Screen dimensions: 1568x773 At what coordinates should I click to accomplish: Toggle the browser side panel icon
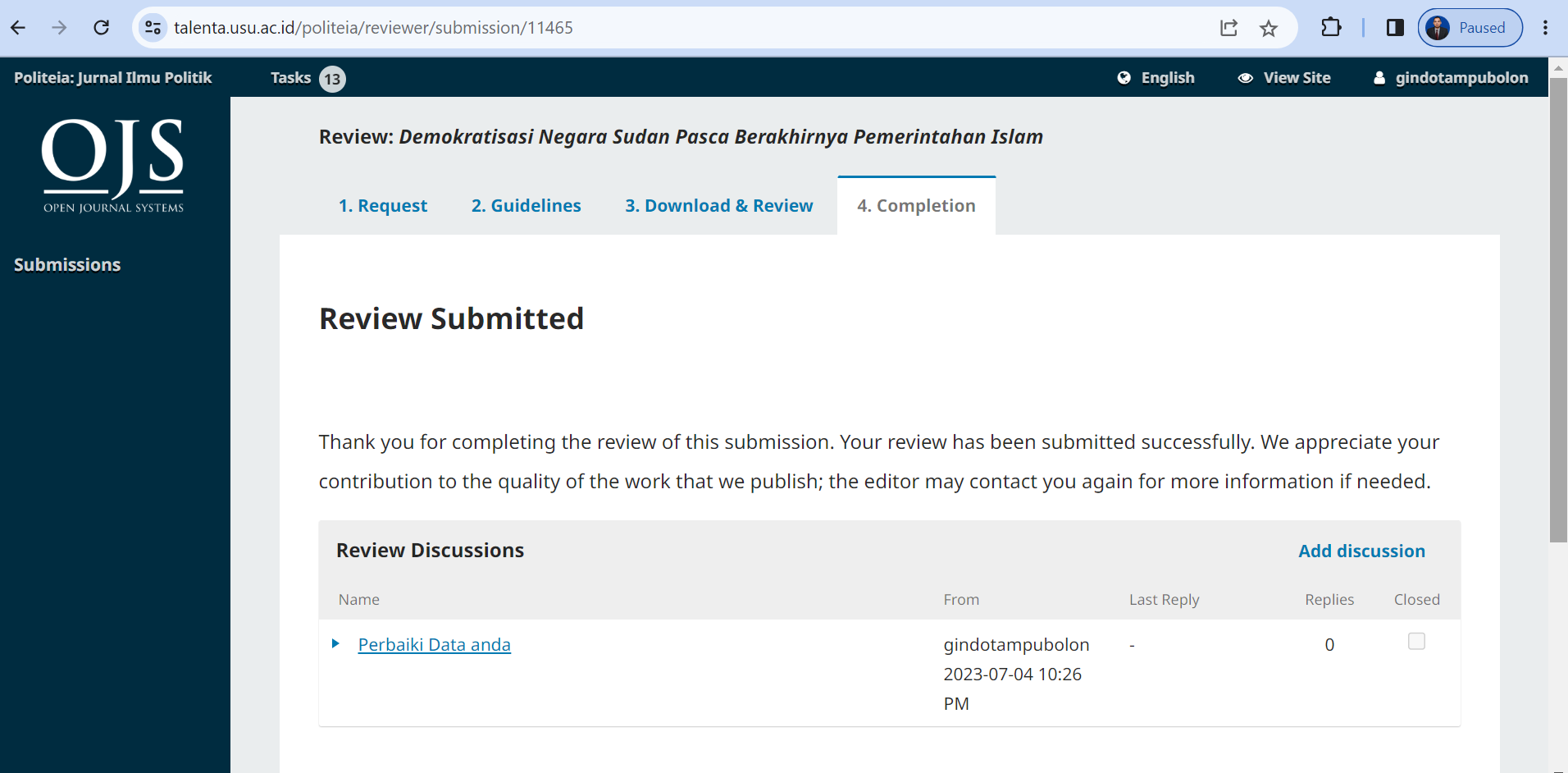click(1395, 28)
